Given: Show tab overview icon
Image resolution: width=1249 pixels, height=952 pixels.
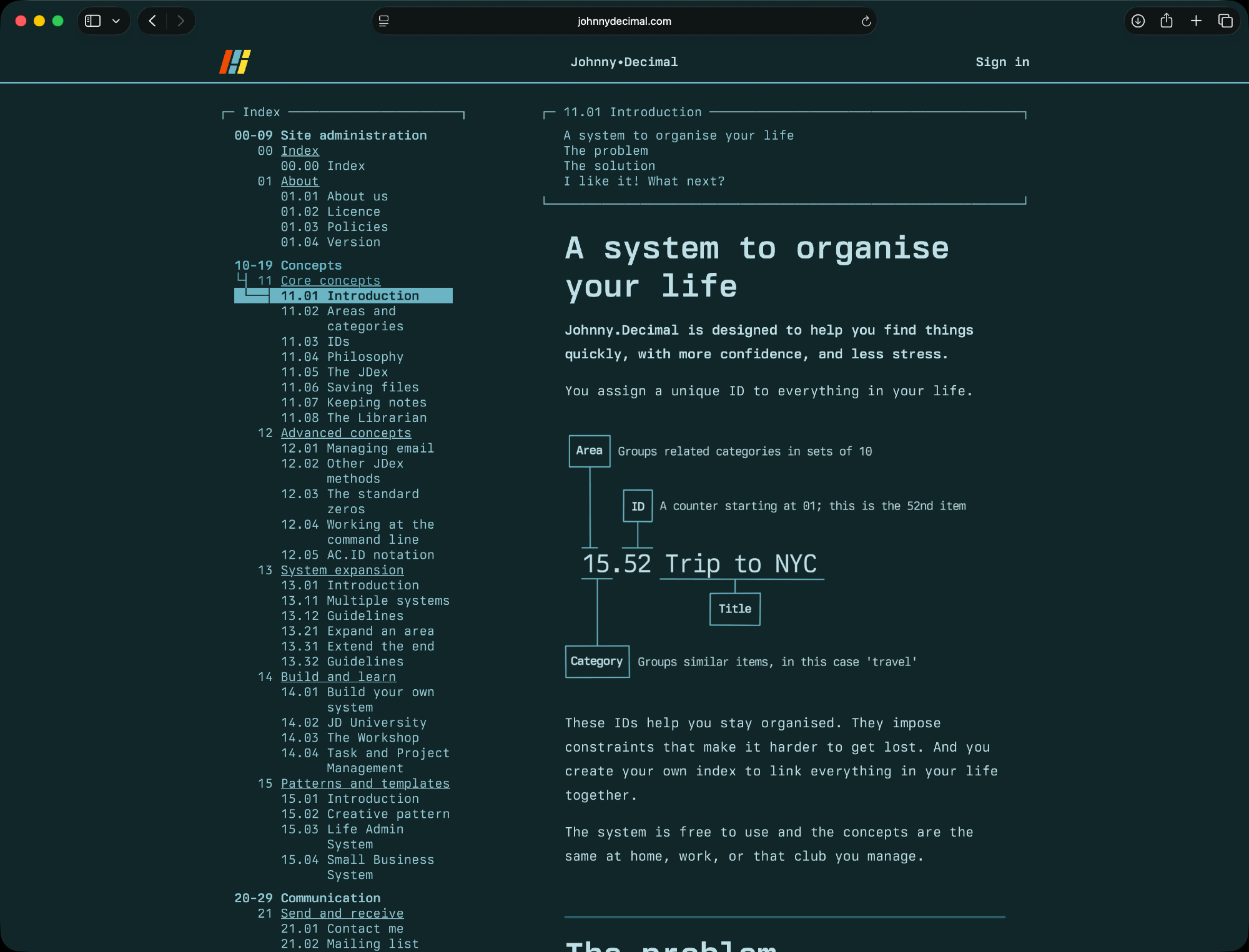Looking at the screenshot, I should click(1225, 21).
